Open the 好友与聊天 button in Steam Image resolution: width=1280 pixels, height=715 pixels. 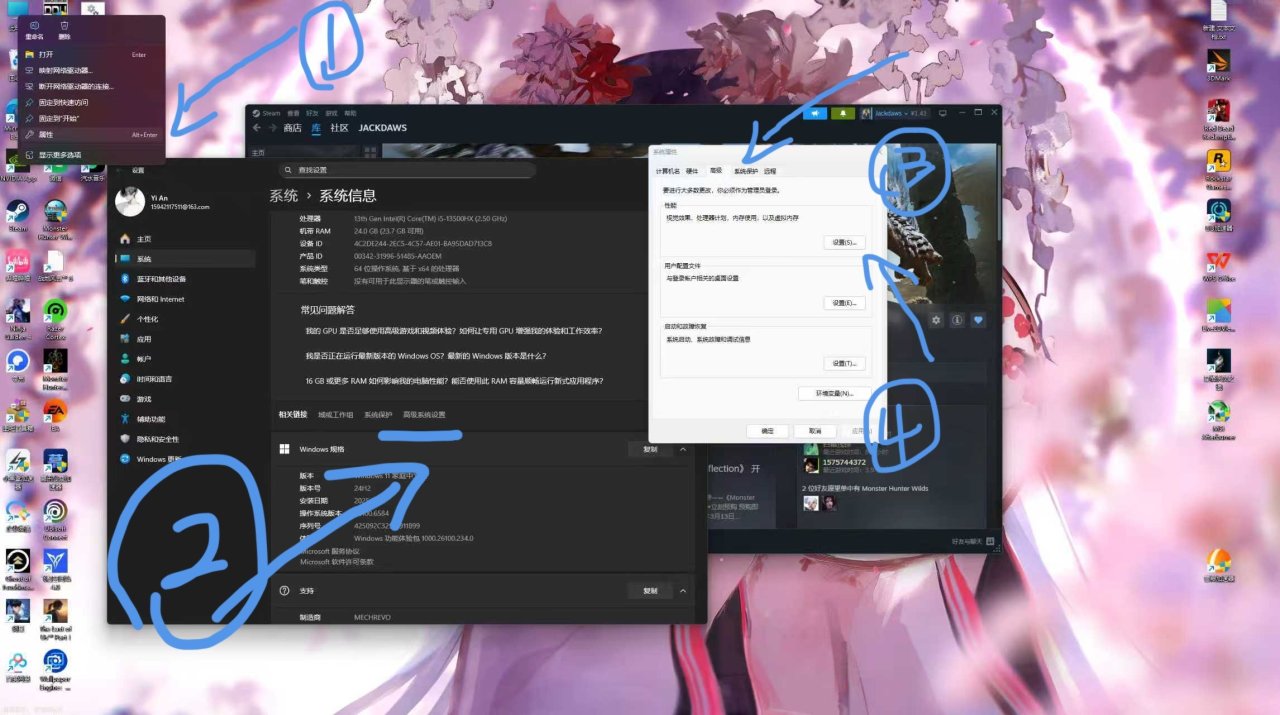click(x=973, y=541)
